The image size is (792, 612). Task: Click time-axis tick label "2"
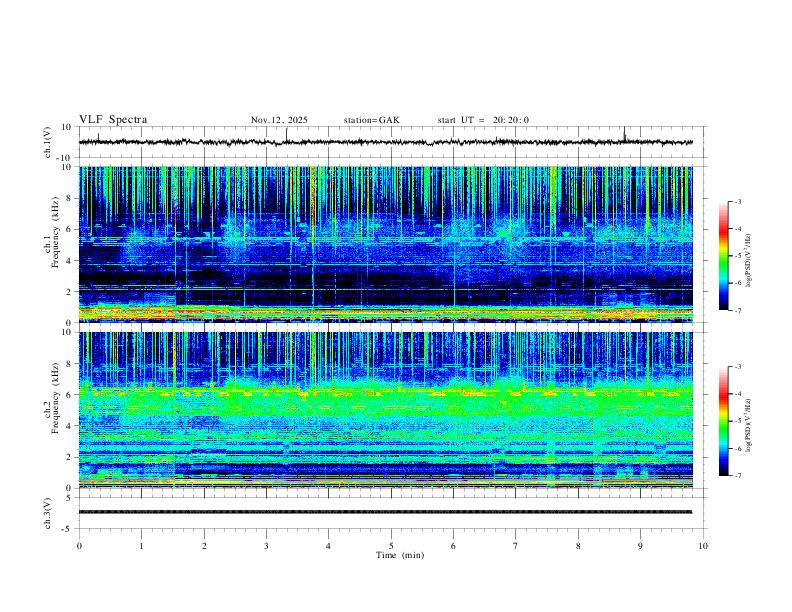point(204,546)
